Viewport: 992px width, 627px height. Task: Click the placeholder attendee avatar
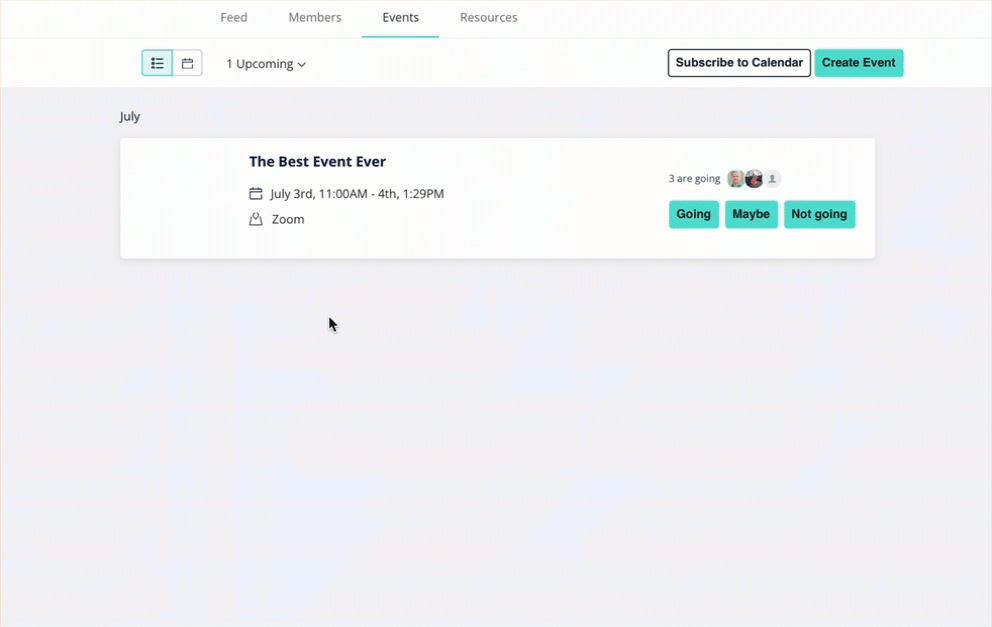pos(772,179)
